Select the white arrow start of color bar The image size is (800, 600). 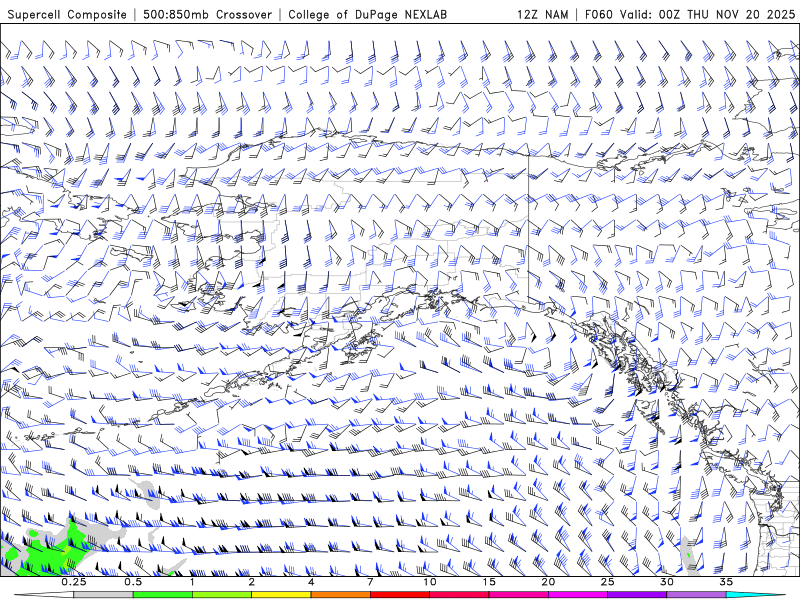44,595
